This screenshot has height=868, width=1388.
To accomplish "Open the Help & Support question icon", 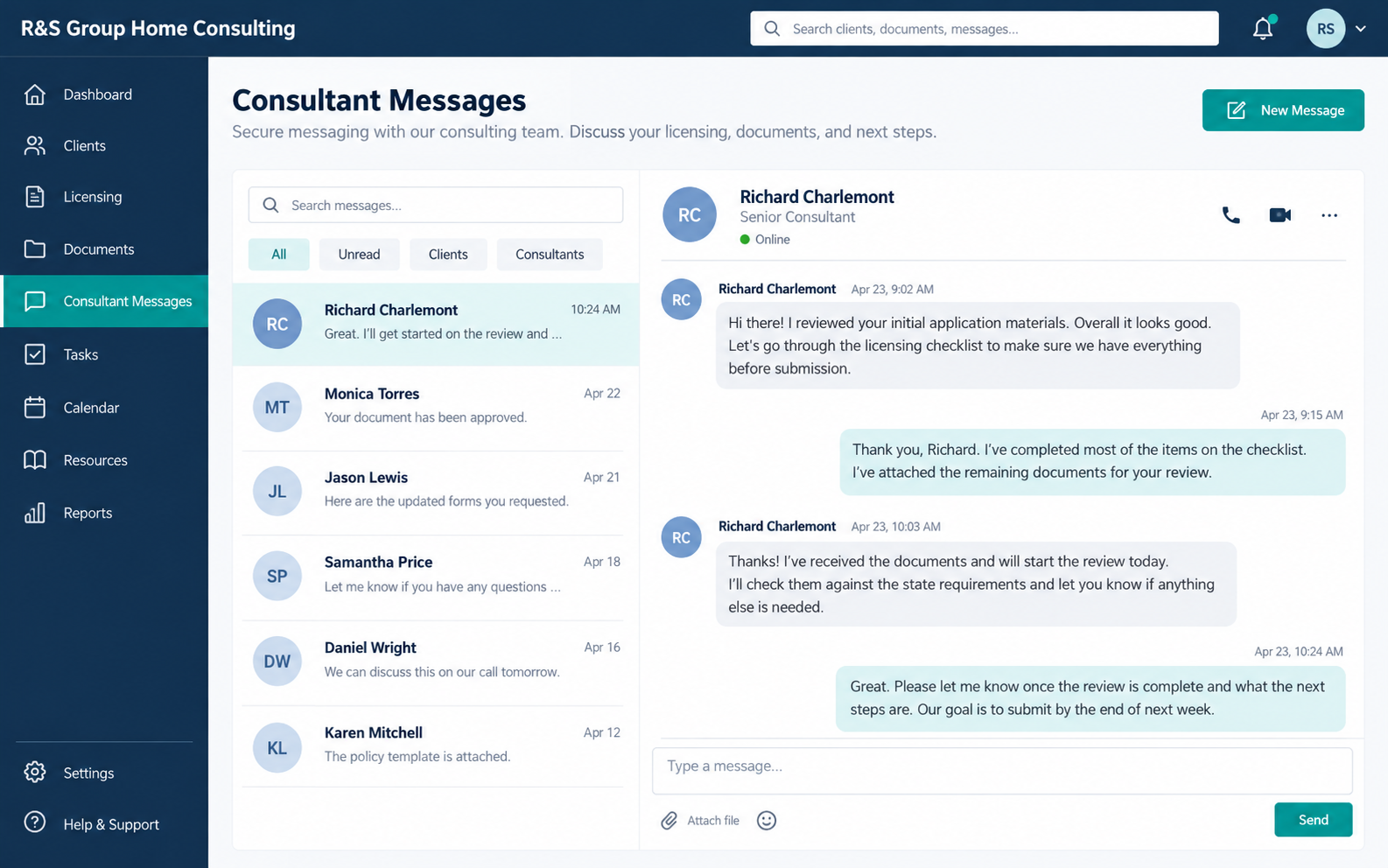I will point(35,822).
